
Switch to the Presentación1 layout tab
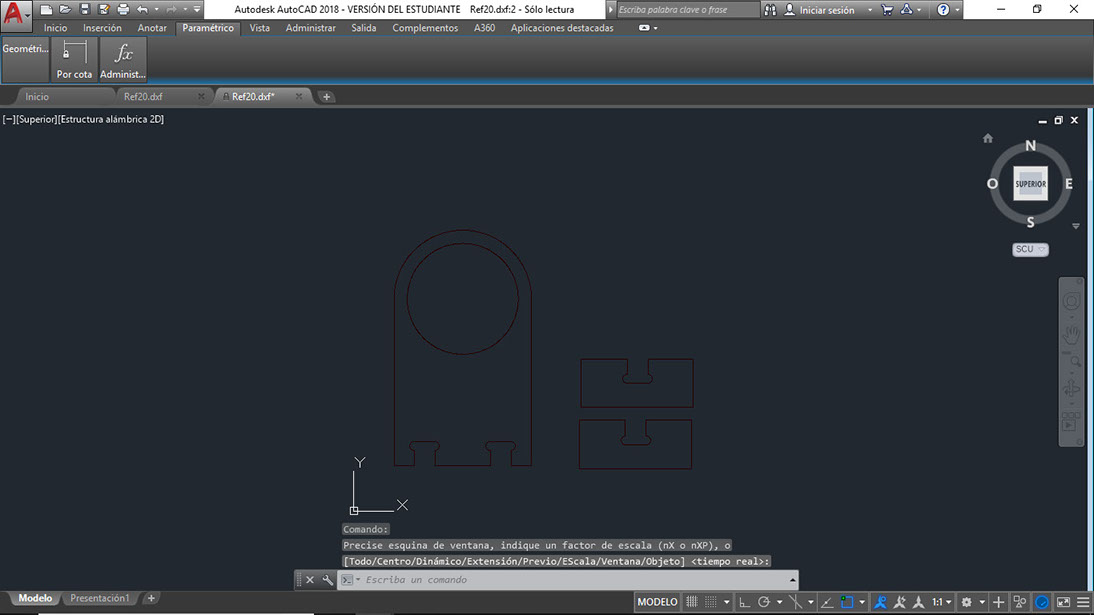pyautogui.click(x=100, y=598)
